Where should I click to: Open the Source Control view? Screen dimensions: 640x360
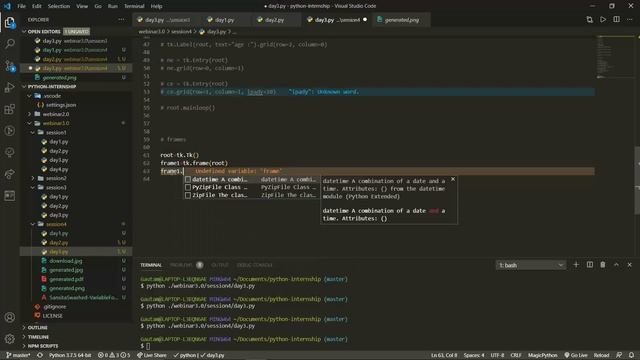[x=10, y=66]
